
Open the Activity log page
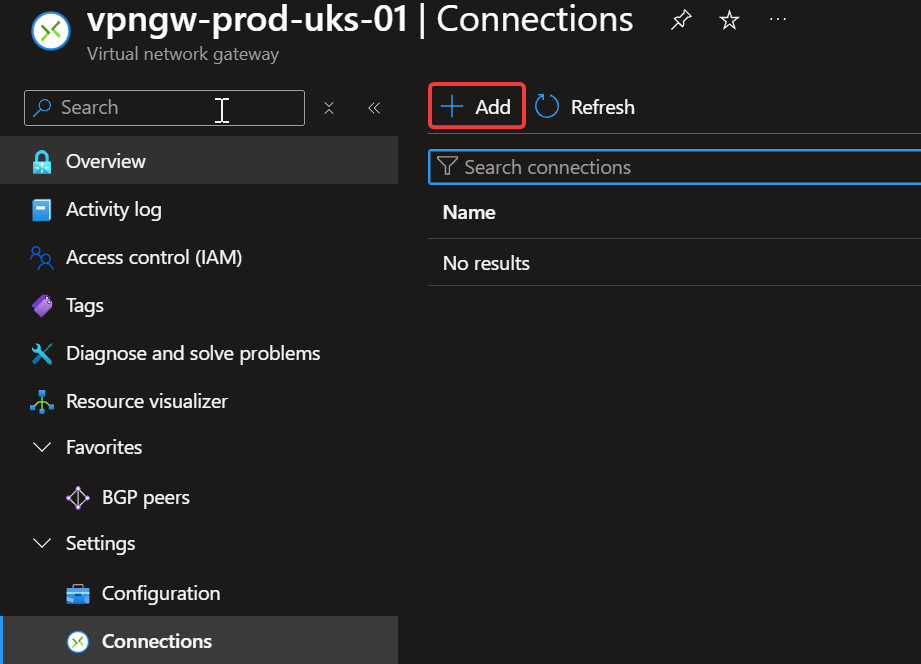tap(199, 209)
